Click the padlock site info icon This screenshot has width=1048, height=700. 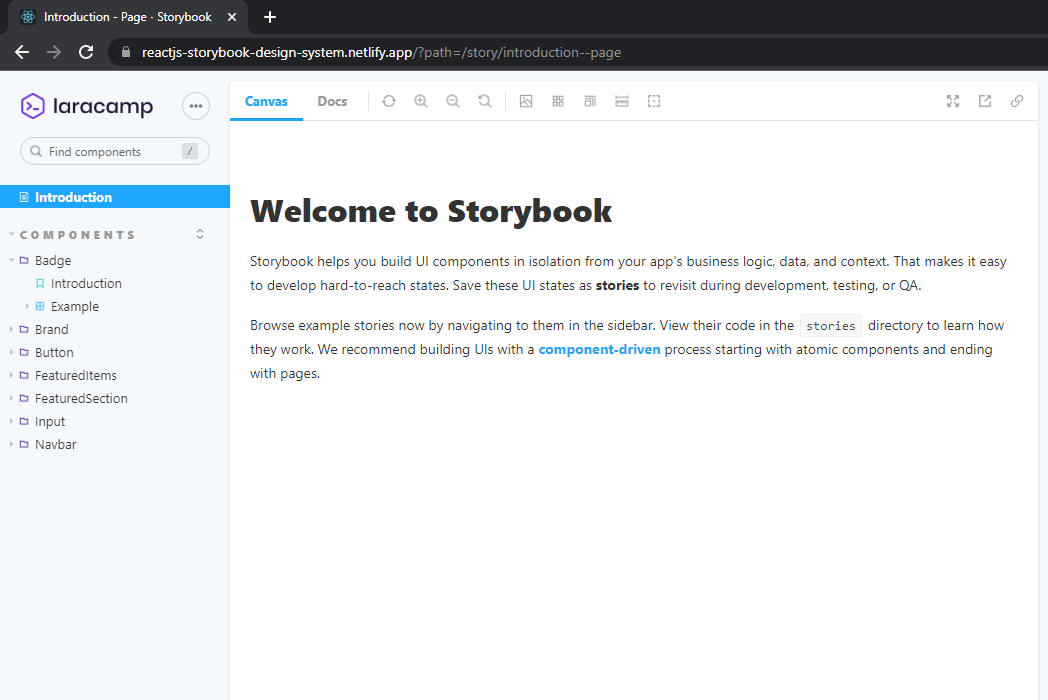pyautogui.click(x=126, y=51)
